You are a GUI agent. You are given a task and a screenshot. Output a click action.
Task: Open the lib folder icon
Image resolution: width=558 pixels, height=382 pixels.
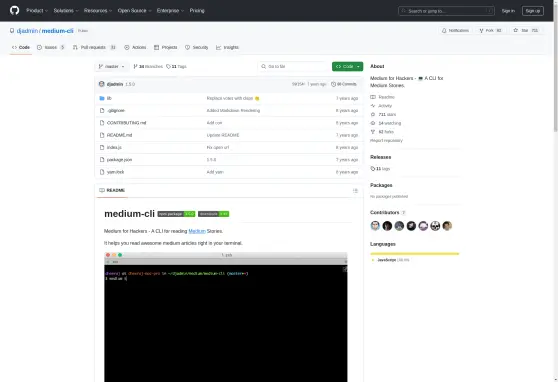tap(102, 98)
